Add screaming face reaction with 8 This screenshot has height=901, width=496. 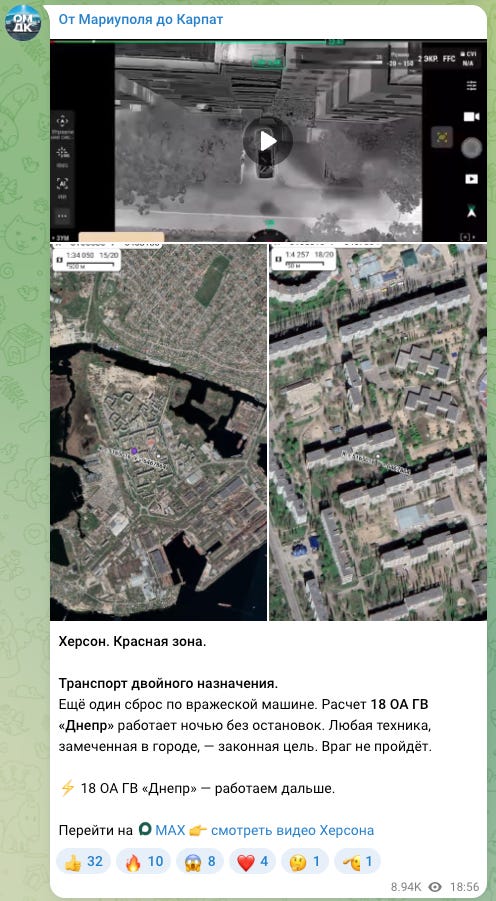point(201,861)
